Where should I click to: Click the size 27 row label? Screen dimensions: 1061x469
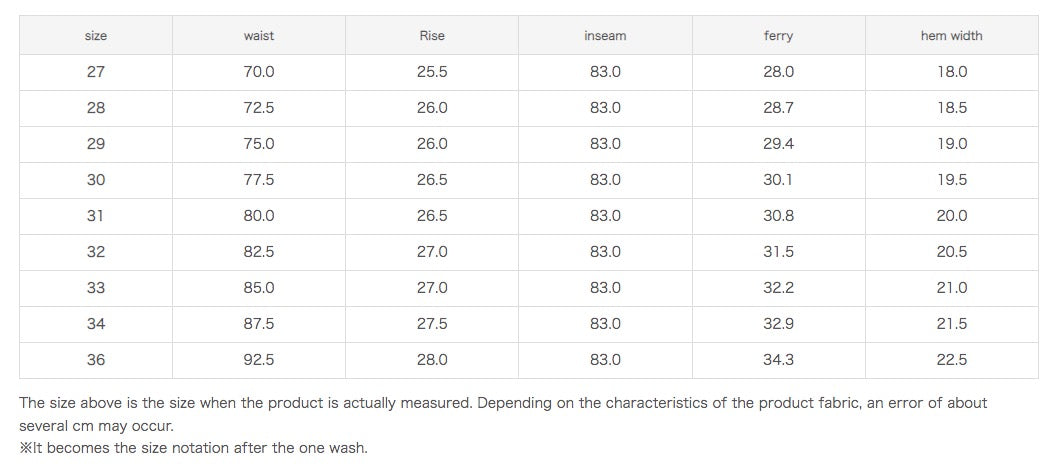pos(96,72)
